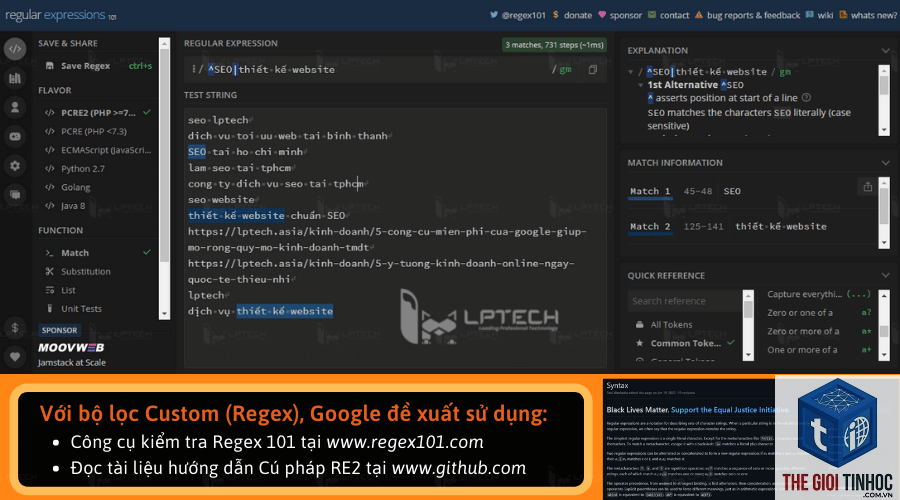This screenshot has width=900, height=500.
Task: Click the Twitter bird icon in header
Action: (x=494, y=15)
